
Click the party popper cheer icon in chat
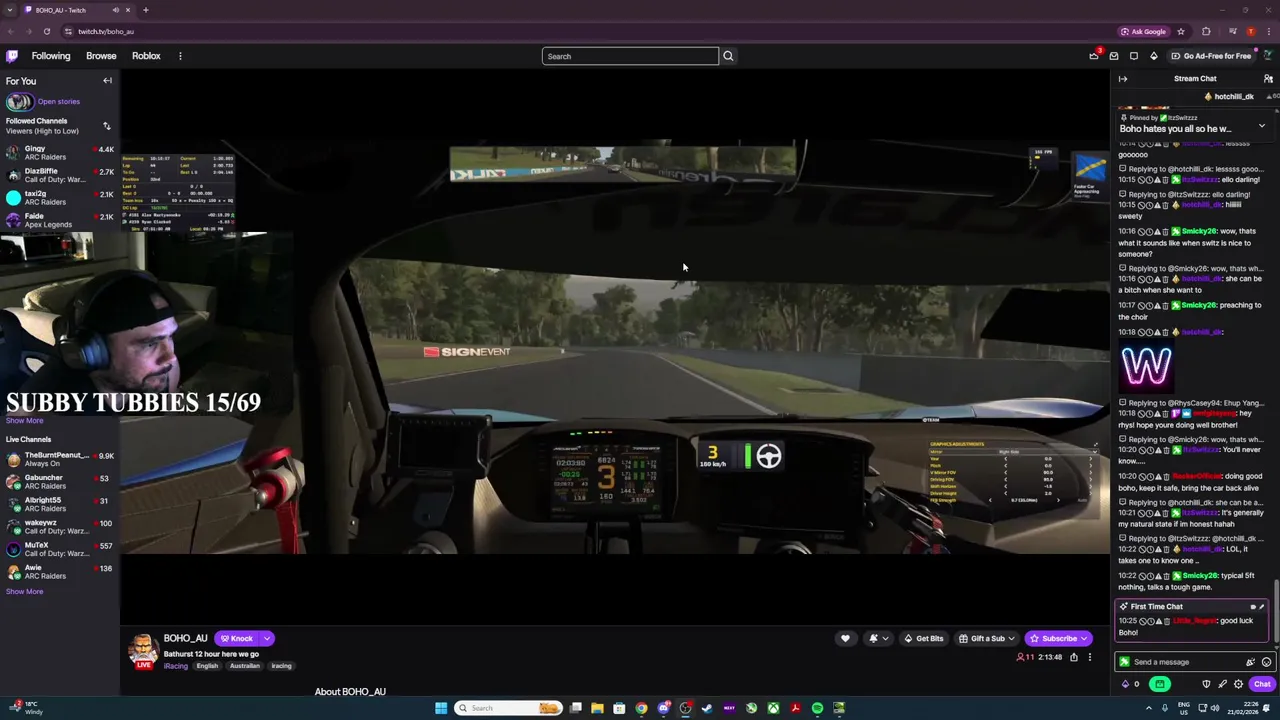[1250, 662]
